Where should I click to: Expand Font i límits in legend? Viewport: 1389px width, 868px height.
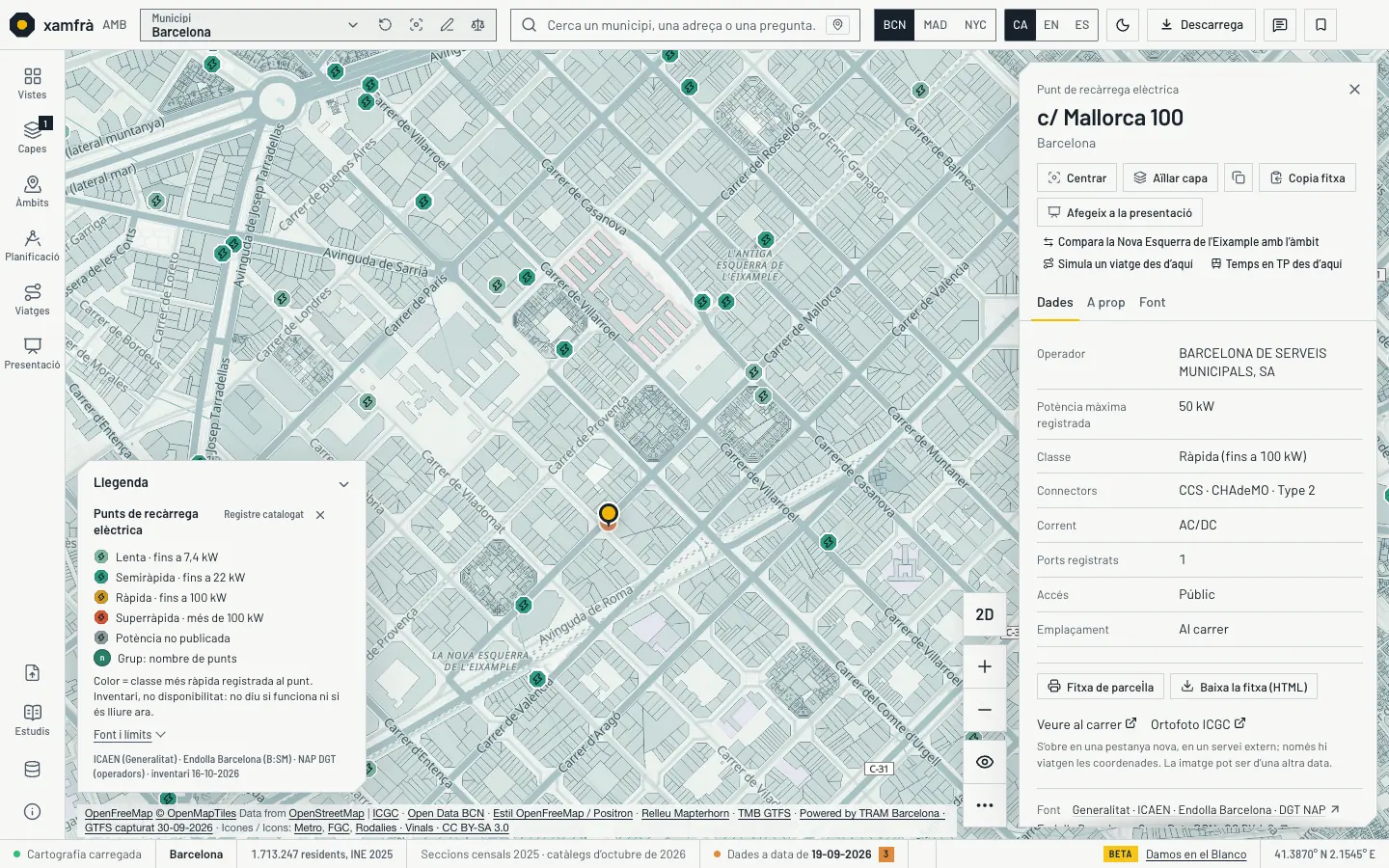point(129,735)
